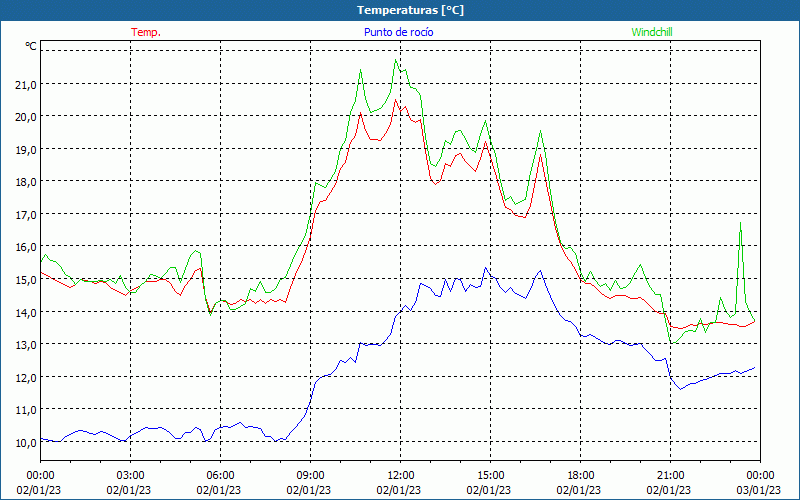800x500 pixels.
Task: Click the 14,0 y-axis value
Action: [x=26, y=312]
